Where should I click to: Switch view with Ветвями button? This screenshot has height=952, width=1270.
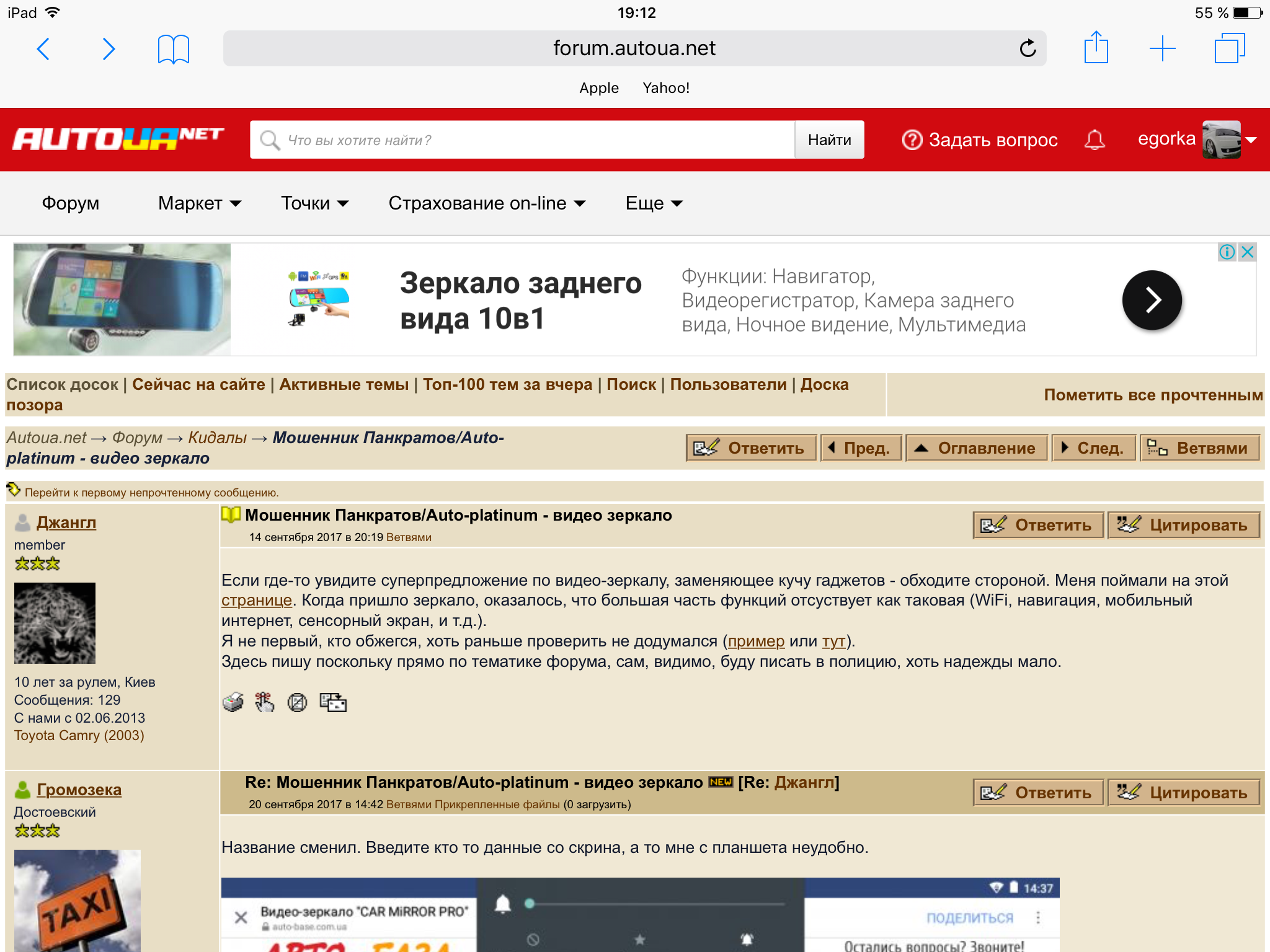coord(1199,447)
